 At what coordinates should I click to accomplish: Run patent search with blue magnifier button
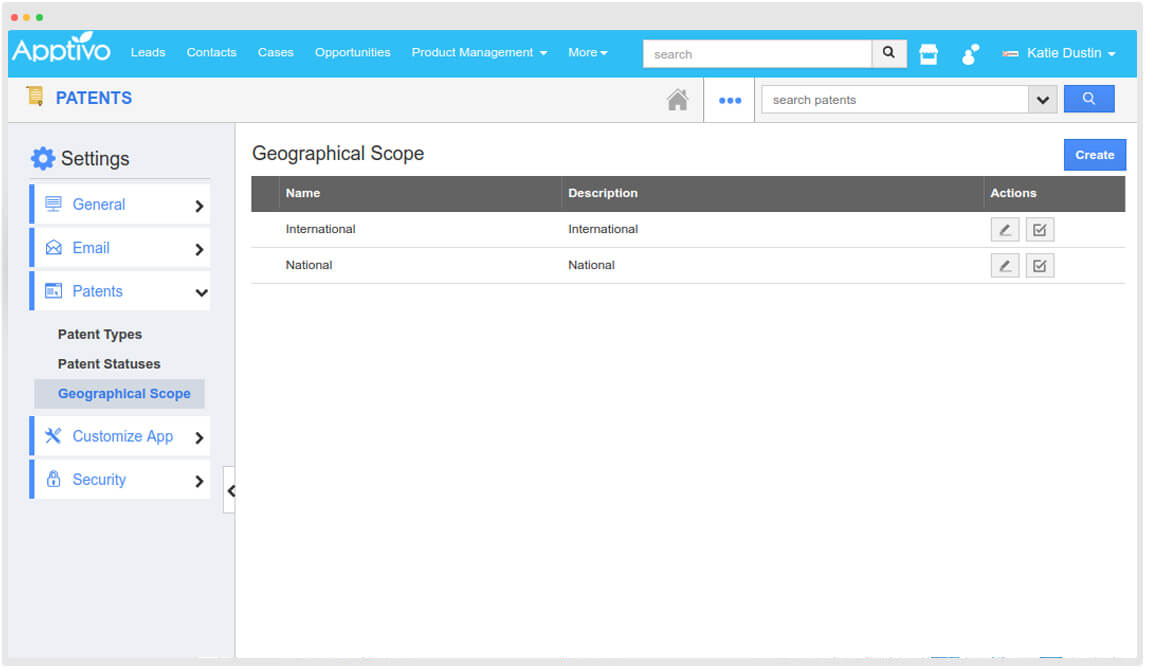(1088, 98)
